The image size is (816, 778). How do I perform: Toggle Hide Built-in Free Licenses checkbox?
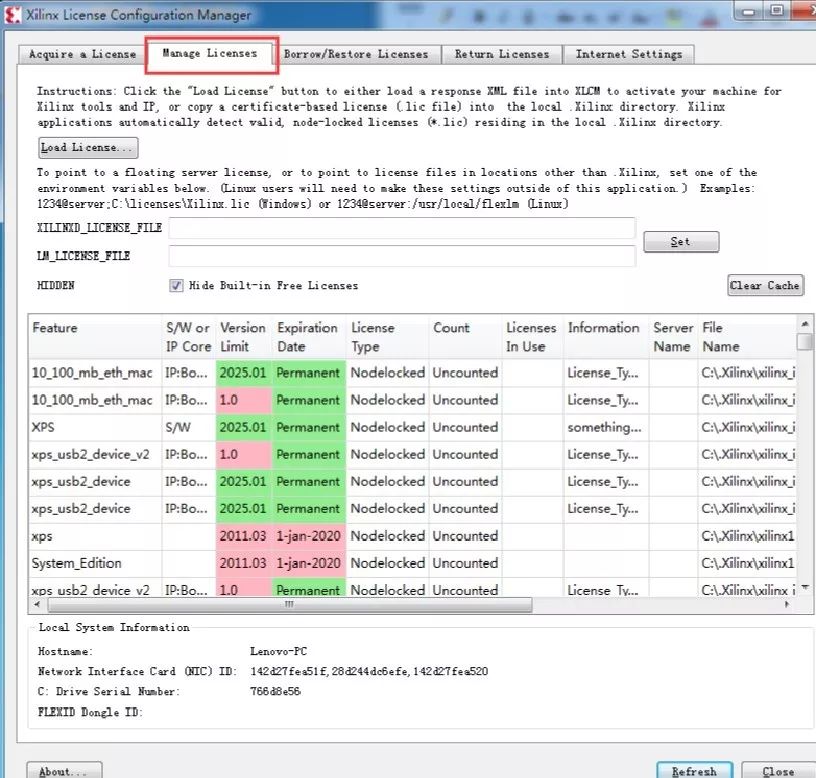click(x=176, y=285)
